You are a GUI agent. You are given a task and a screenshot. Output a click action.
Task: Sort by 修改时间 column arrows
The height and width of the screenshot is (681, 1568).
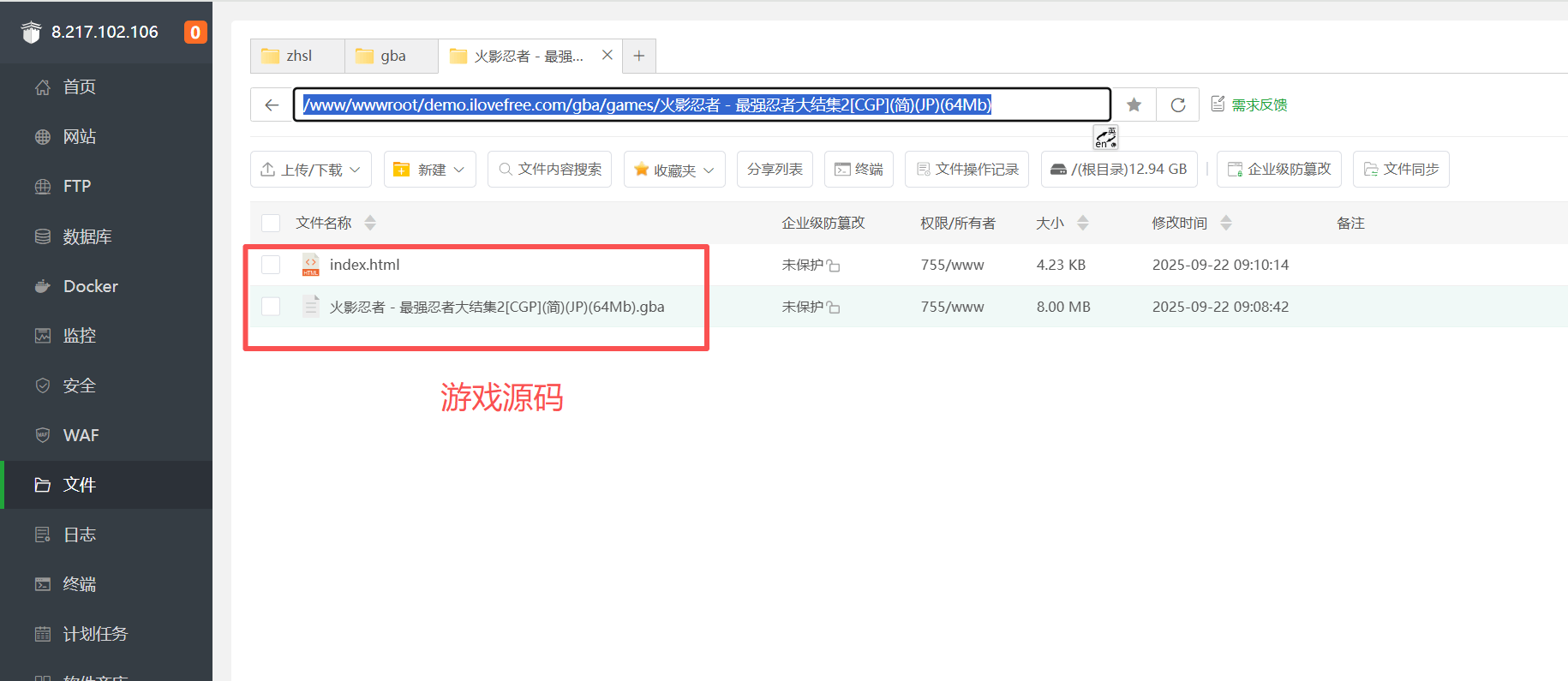[1226, 223]
